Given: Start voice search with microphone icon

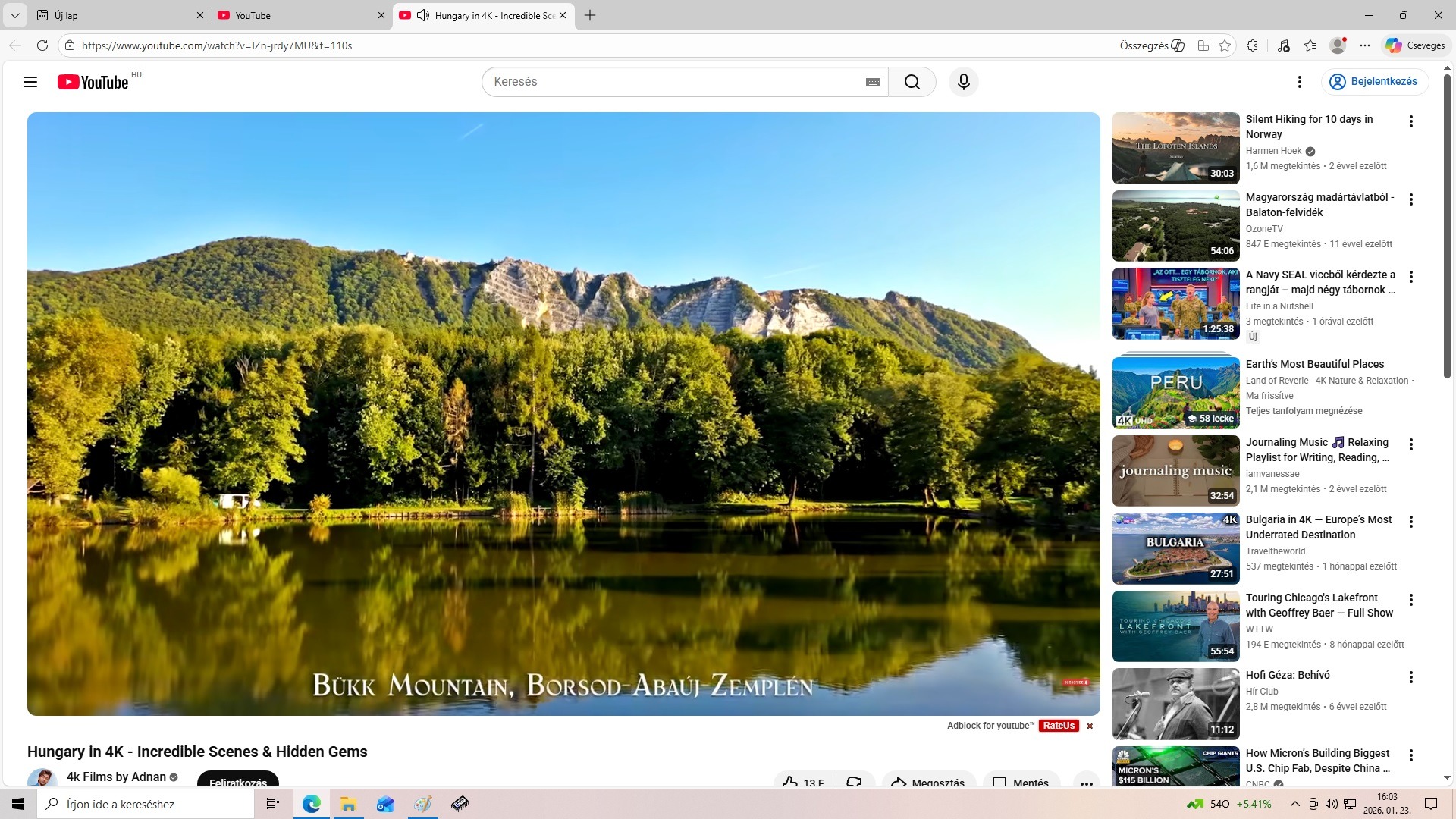Looking at the screenshot, I should pos(963,82).
